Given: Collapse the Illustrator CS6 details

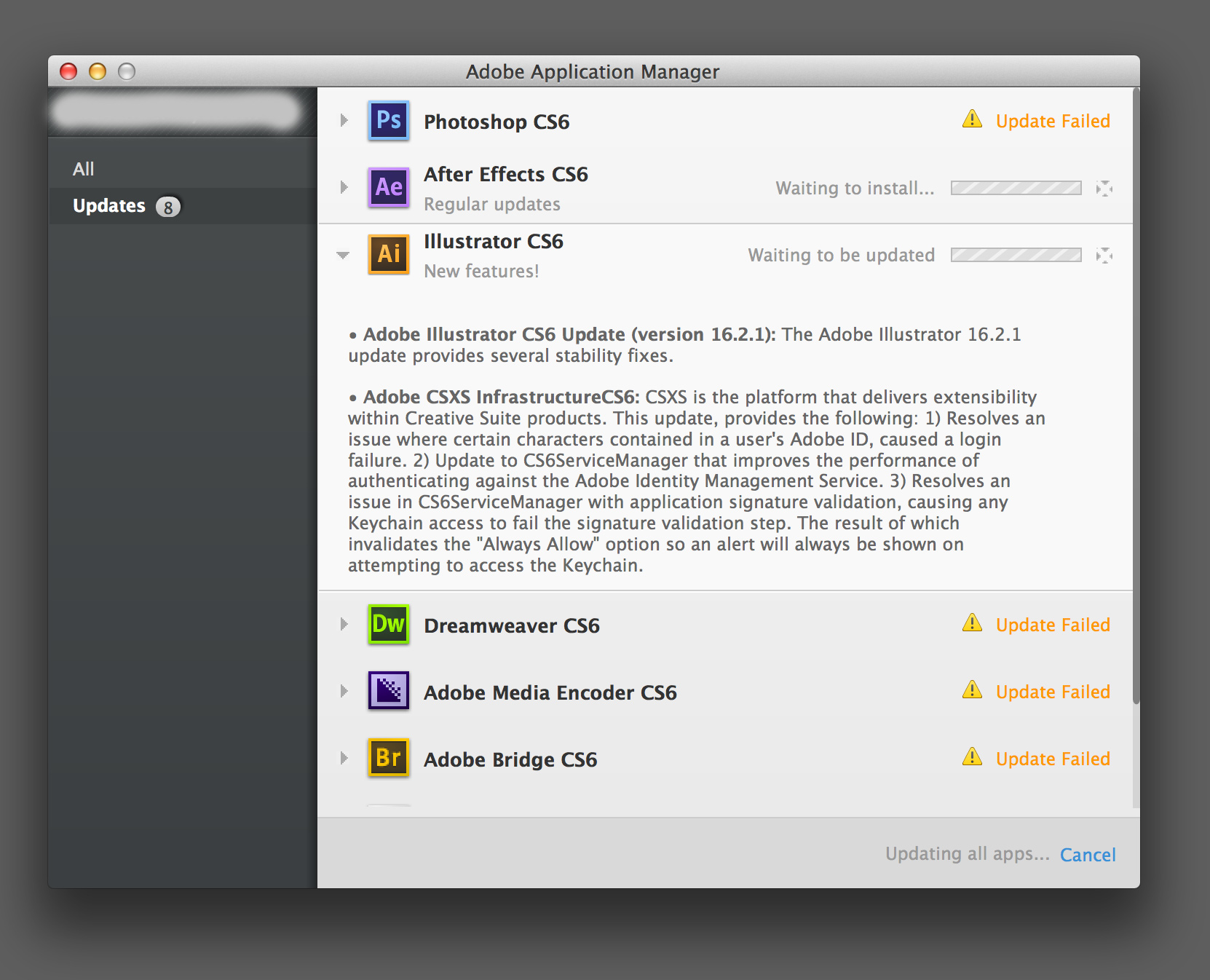Looking at the screenshot, I should click(x=343, y=255).
